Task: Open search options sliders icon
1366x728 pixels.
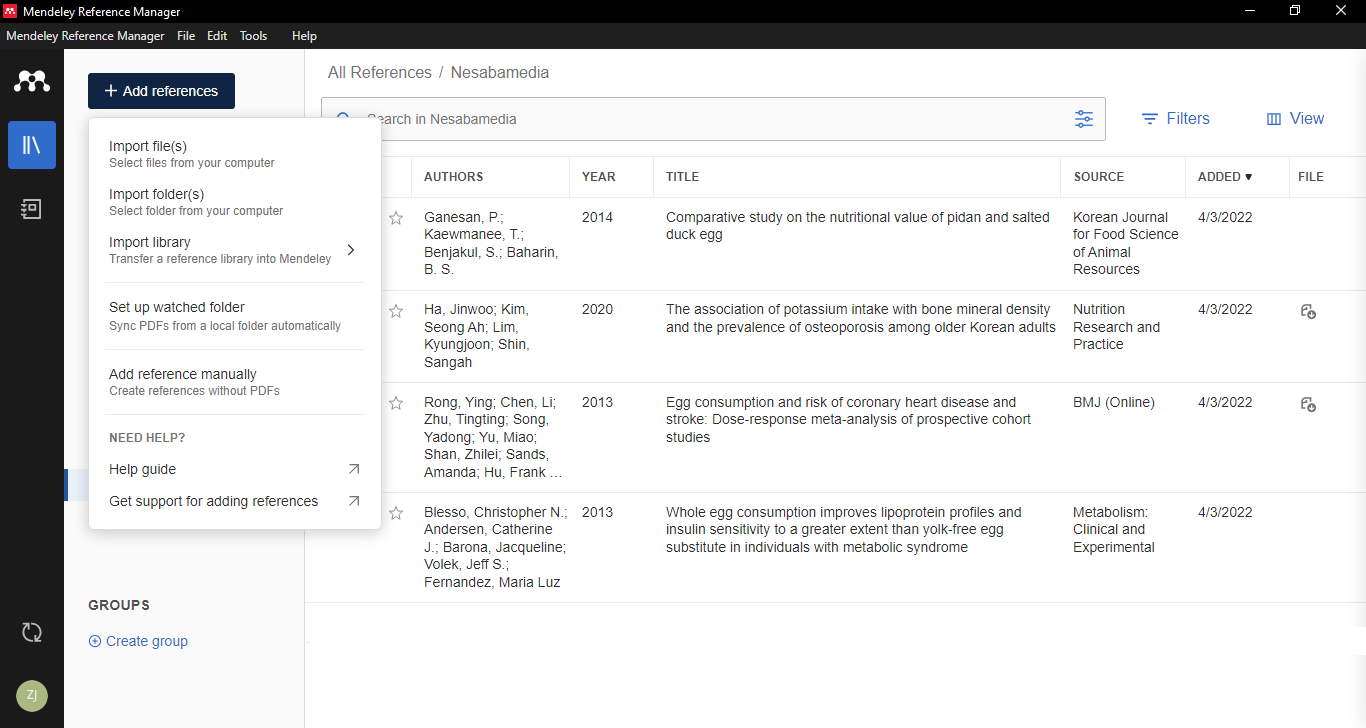Action: [x=1084, y=119]
